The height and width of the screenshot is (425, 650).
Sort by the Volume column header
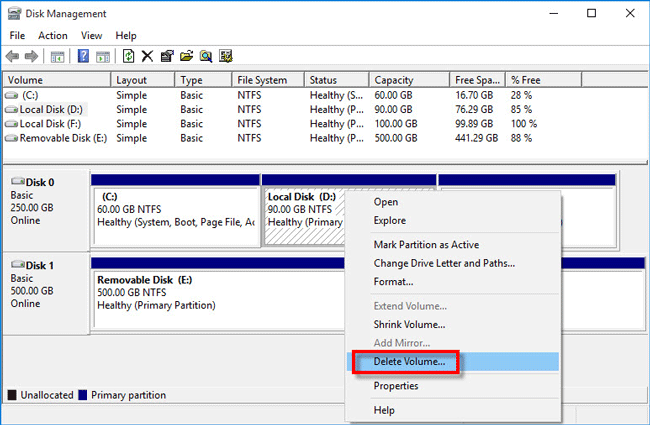57,80
